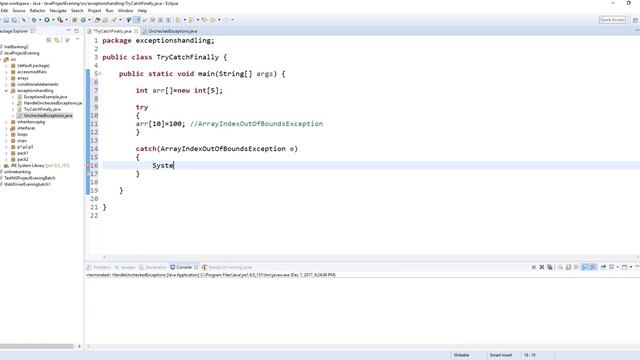Screen dimensions: 640x360
Task: Expand the inheritancepkg package
Action: coord(7,122)
